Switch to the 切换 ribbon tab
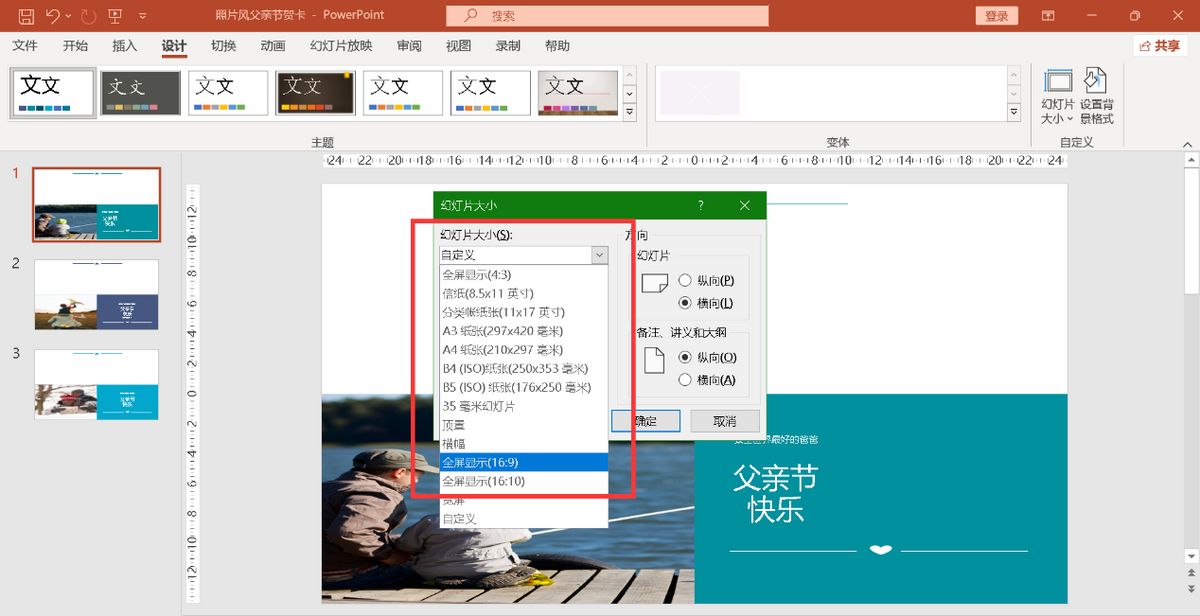 pos(222,46)
